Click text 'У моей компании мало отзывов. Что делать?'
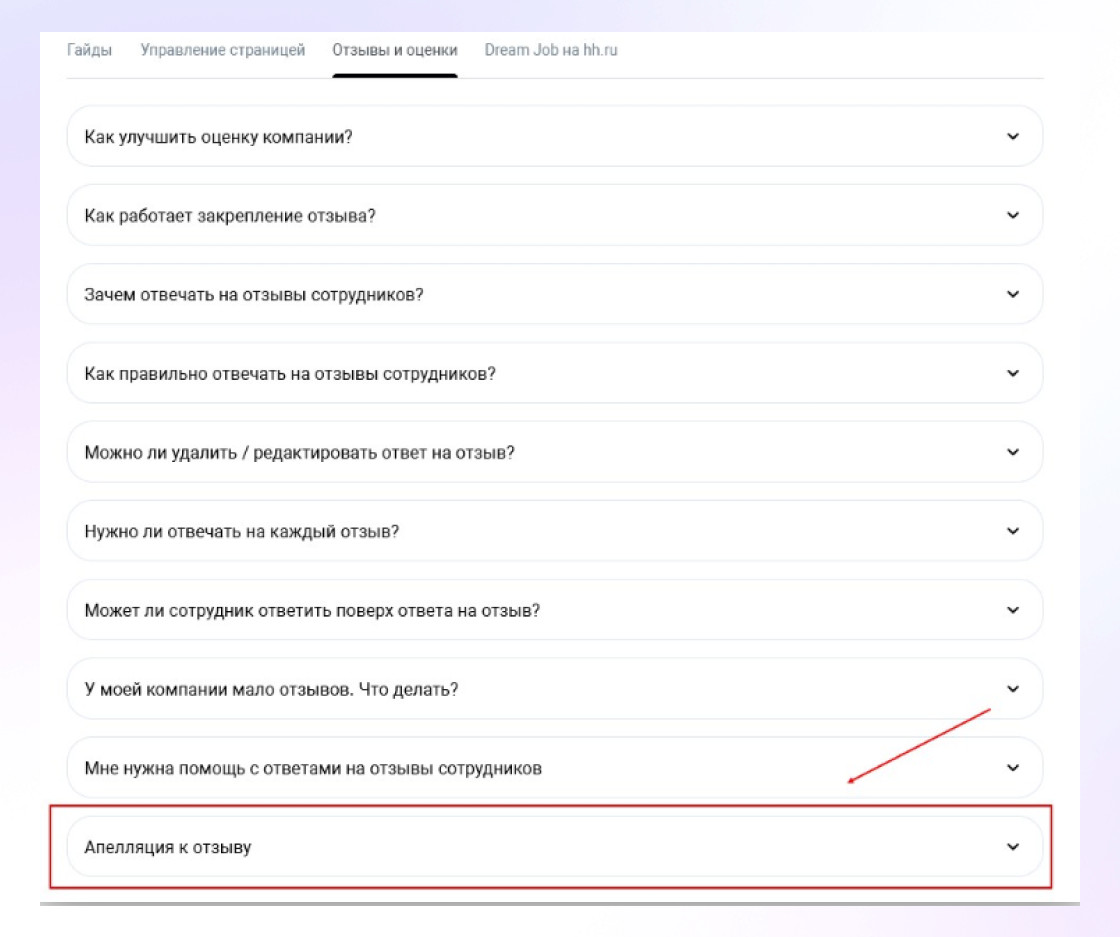The width and height of the screenshot is (1120, 937). [271, 690]
